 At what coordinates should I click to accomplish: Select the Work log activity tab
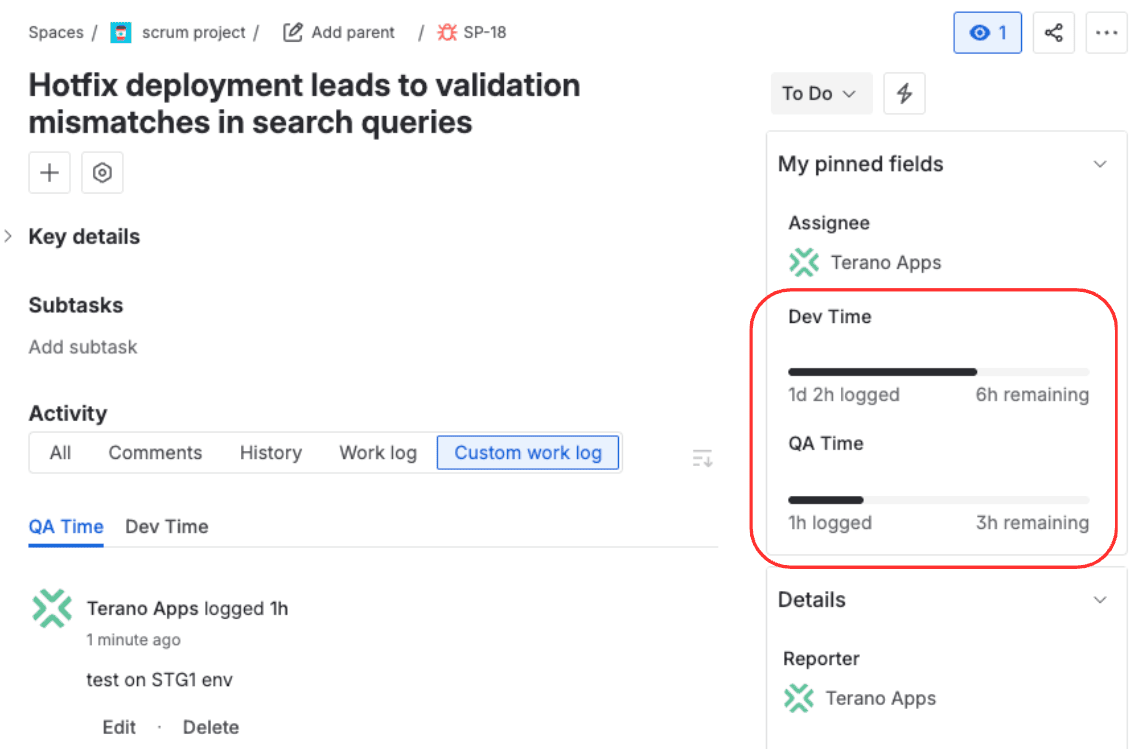click(x=378, y=453)
